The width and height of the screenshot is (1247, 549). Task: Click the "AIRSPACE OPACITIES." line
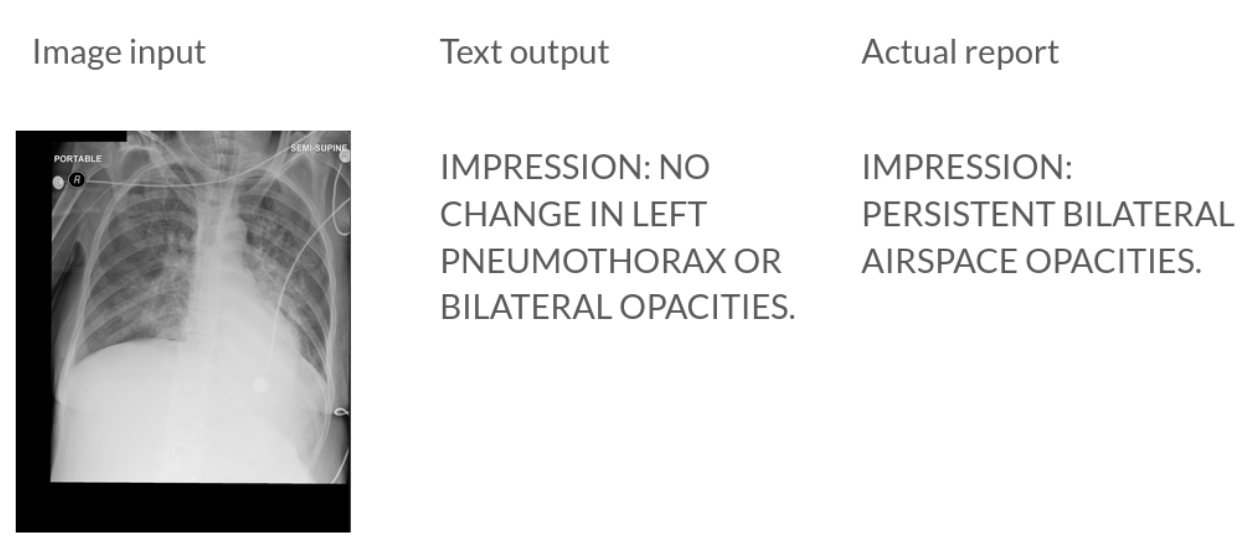[1031, 261]
